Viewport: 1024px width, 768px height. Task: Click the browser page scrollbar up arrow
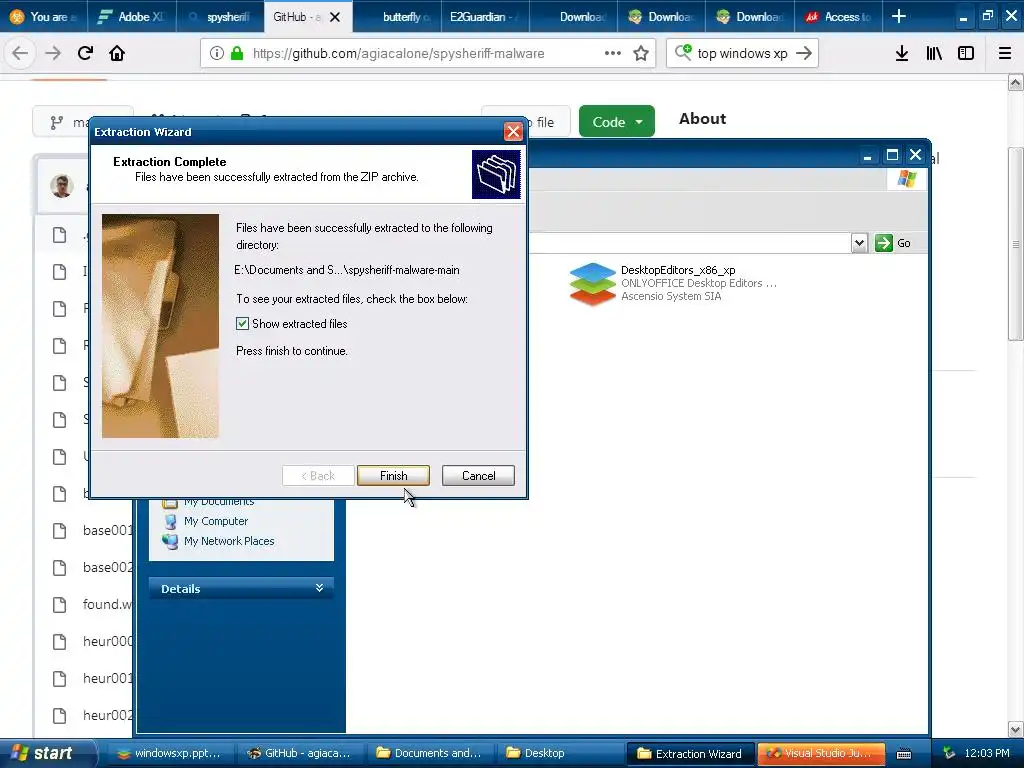click(x=1015, y=83)
